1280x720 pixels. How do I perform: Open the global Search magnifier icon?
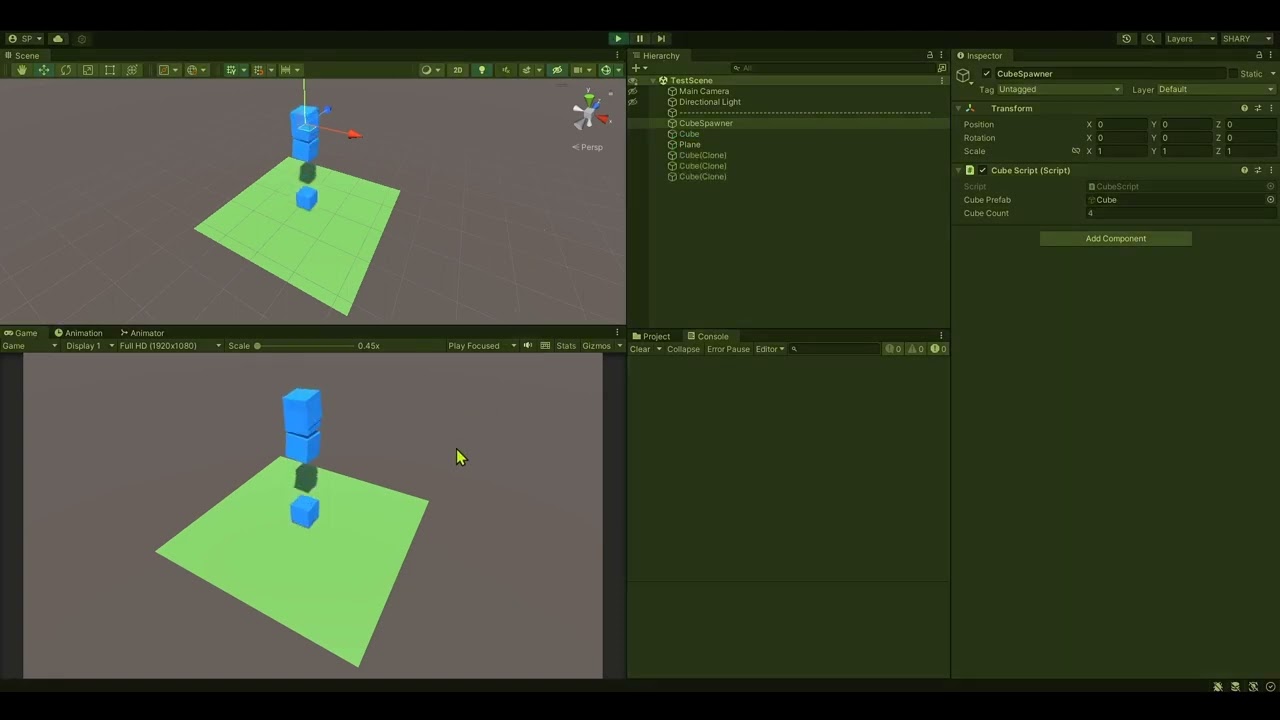point(1150,39)
